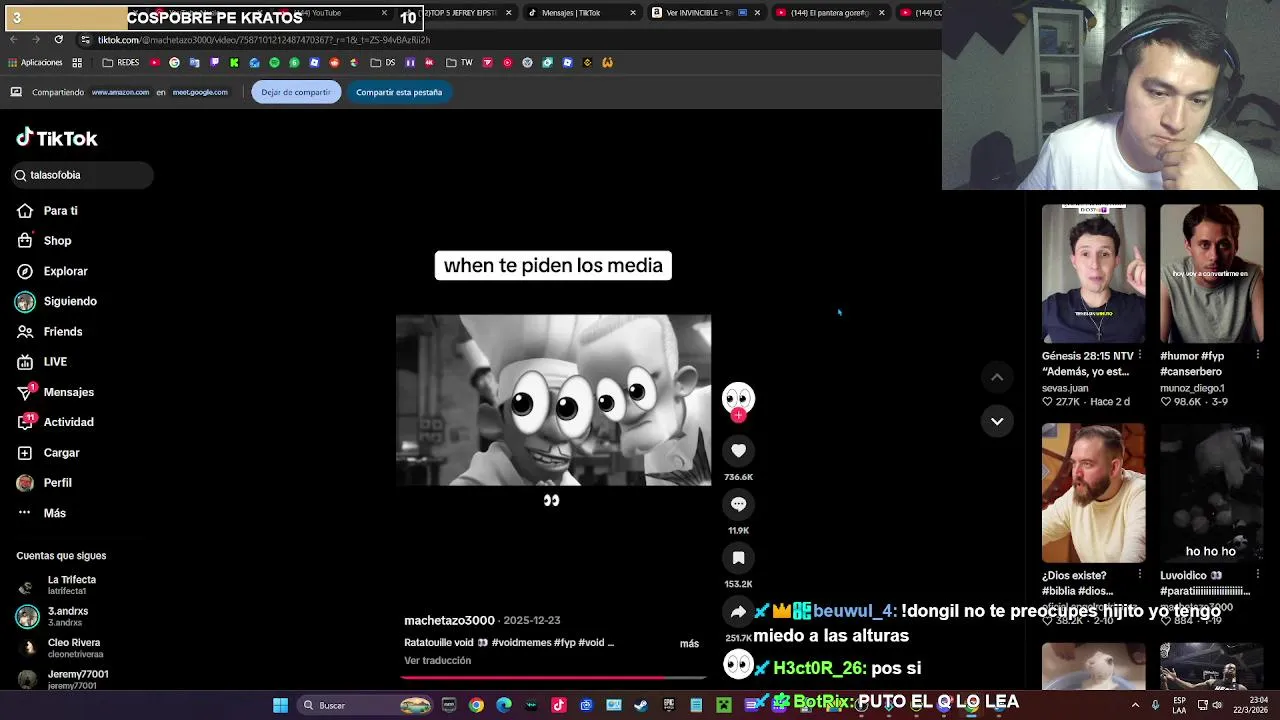This screenshot has height=720, width=1280.
Task: Share the video with arrow icon
Action: pyautogui.click(x=738, y=612)
